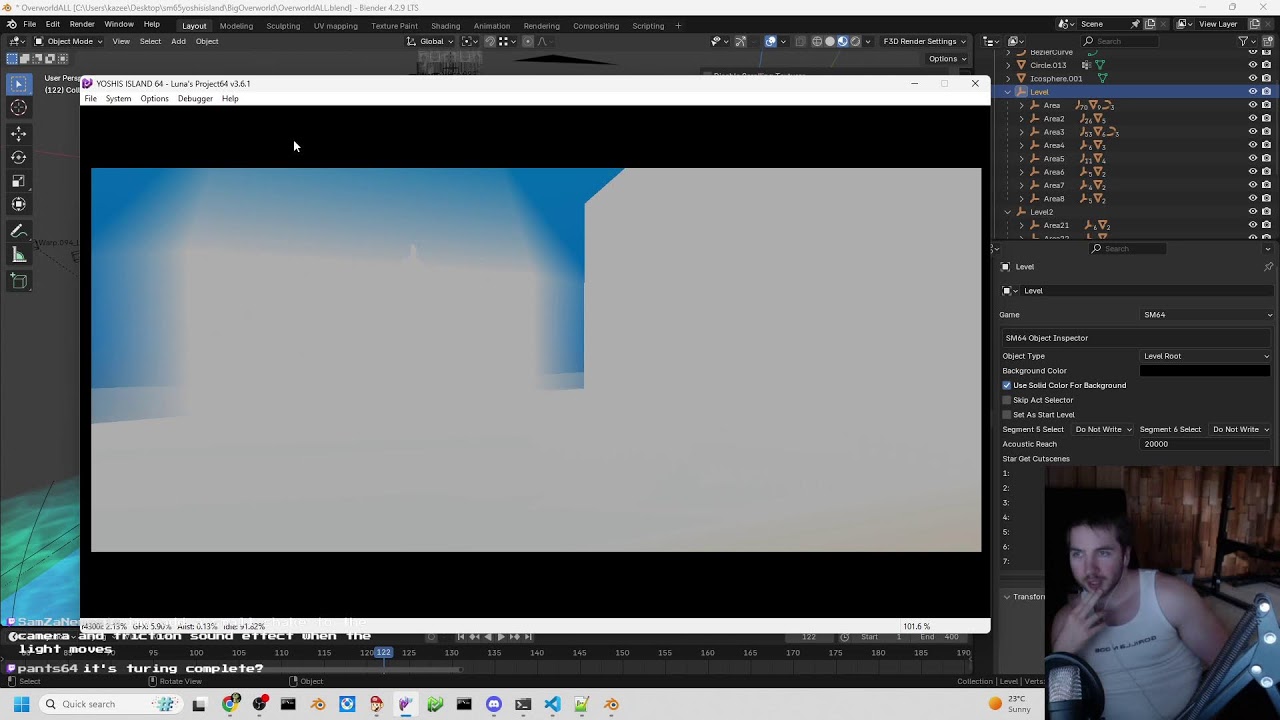Click the Windows Start button
This screenshot has width=1280, height=720.
coord(21,704)
